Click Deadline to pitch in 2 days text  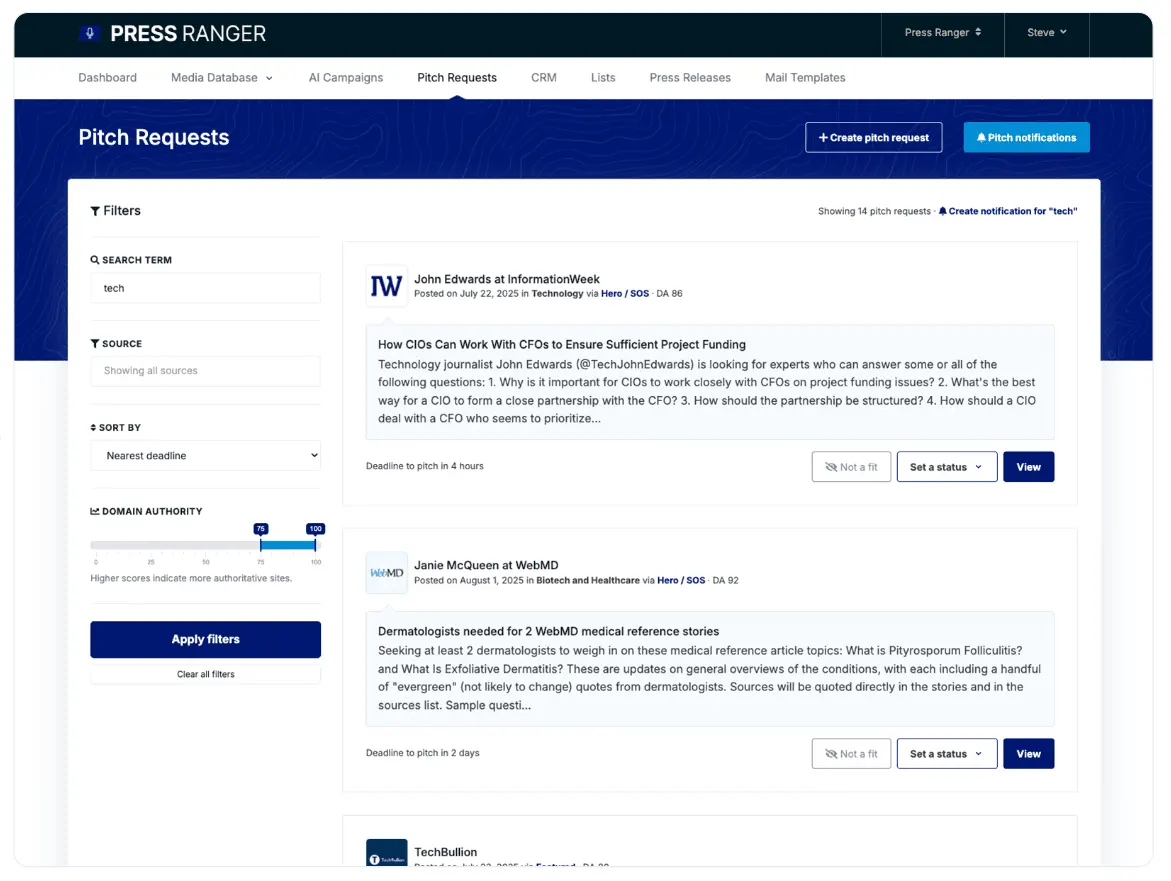423,753
